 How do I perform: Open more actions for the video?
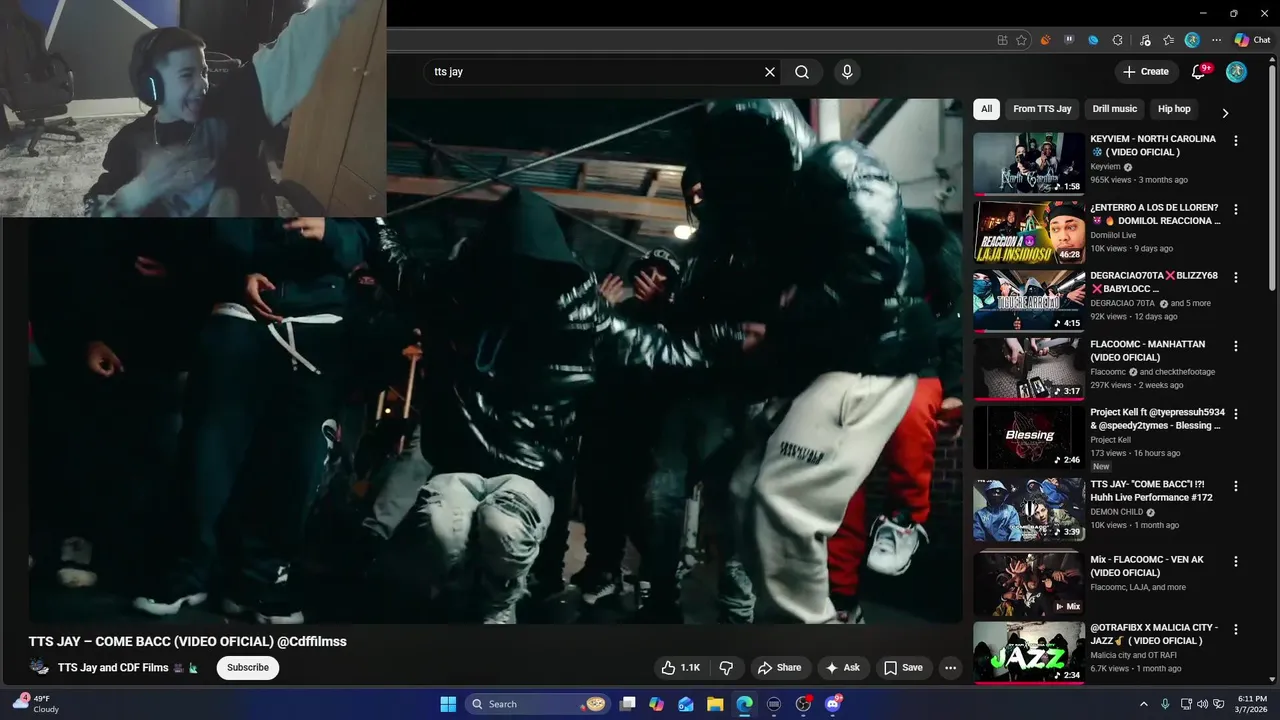pos(950,668)
